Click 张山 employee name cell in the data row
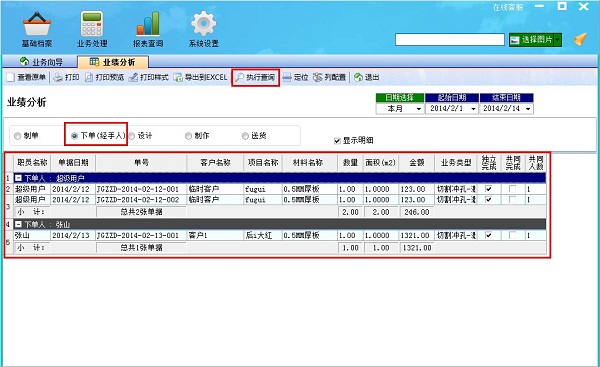The width and height of the screenshot is (600, 367). [x=32, y=235]
